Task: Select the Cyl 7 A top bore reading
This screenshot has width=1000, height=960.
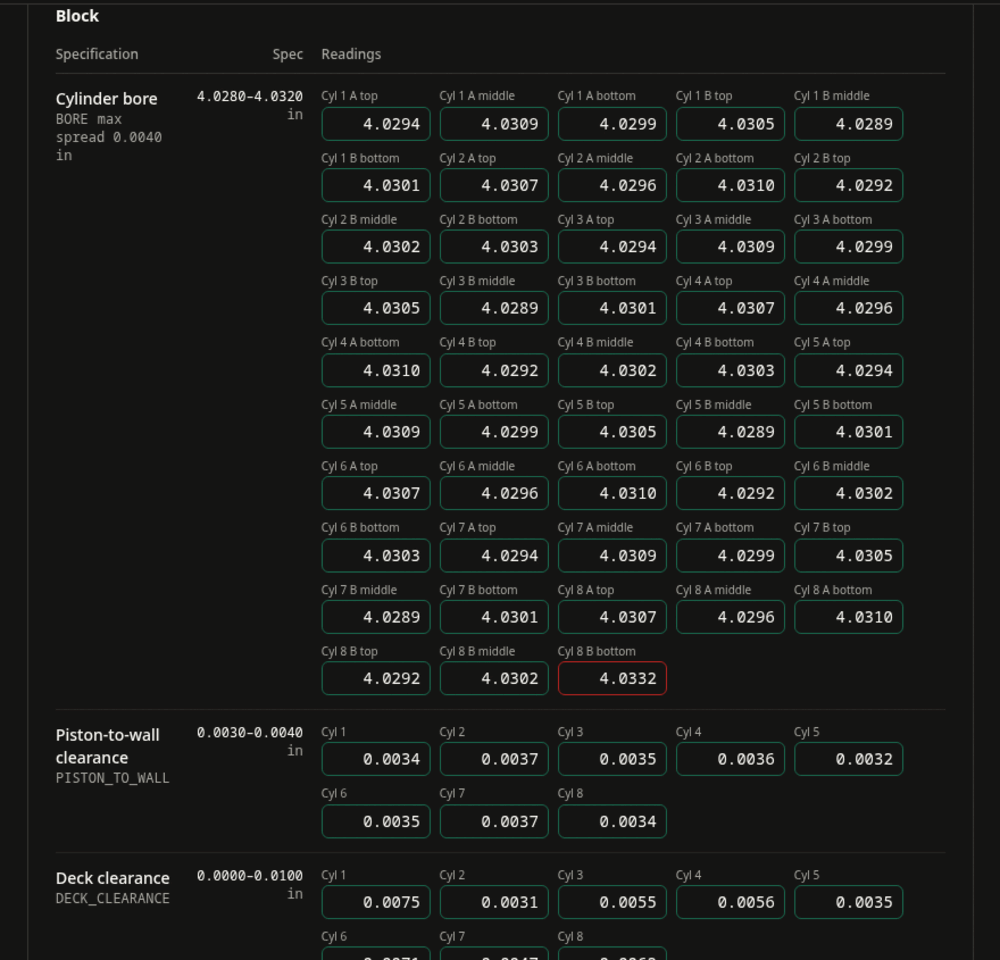Action: 494,556
